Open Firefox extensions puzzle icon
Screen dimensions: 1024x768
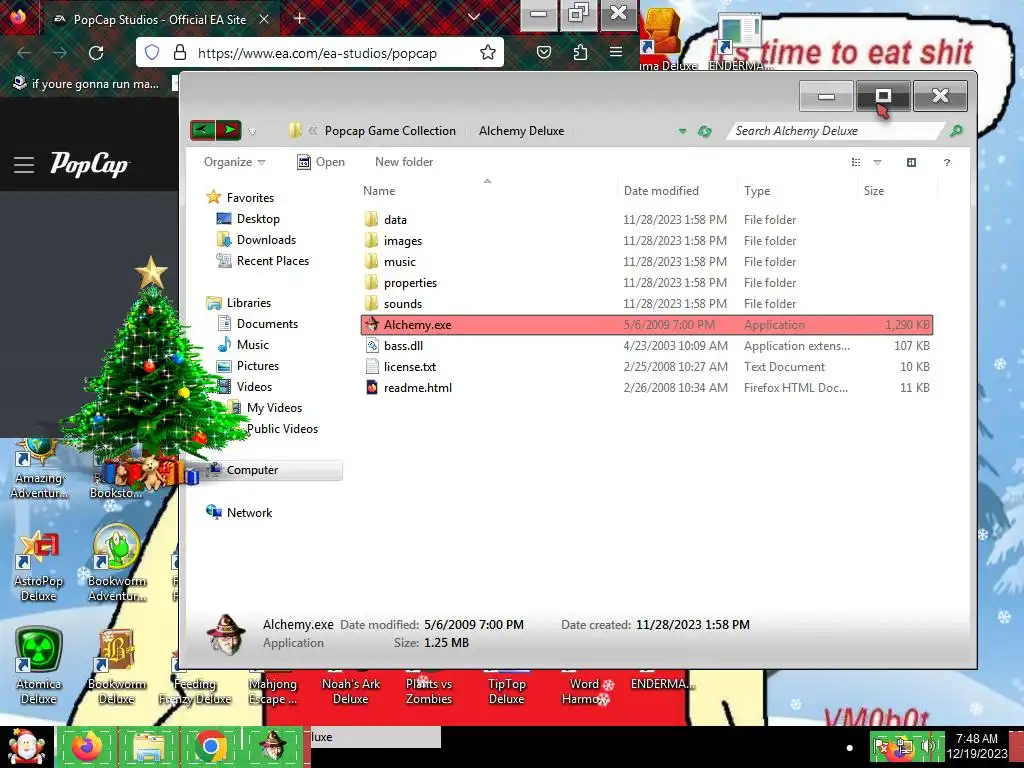580,52
